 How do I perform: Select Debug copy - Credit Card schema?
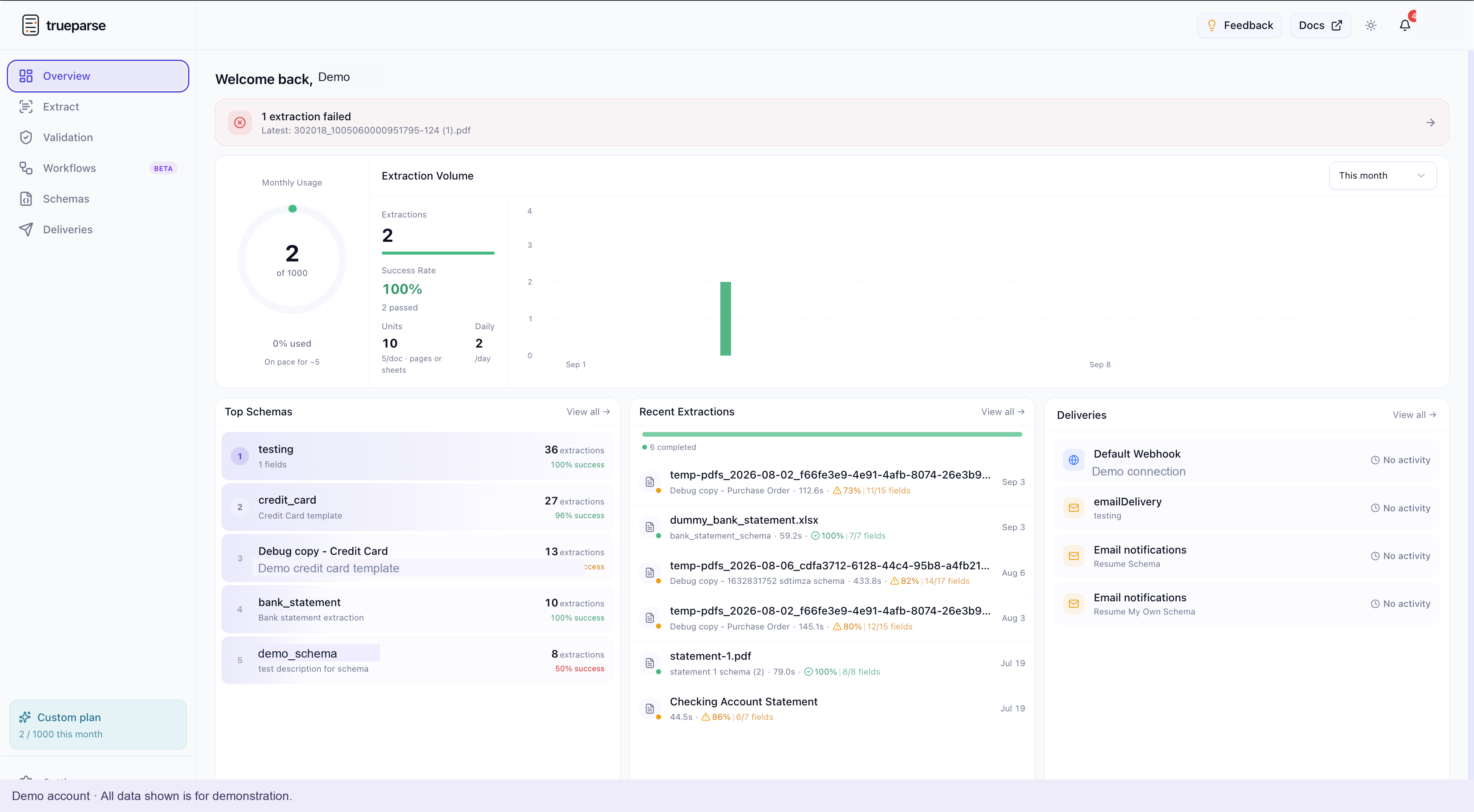pos(417,558)
